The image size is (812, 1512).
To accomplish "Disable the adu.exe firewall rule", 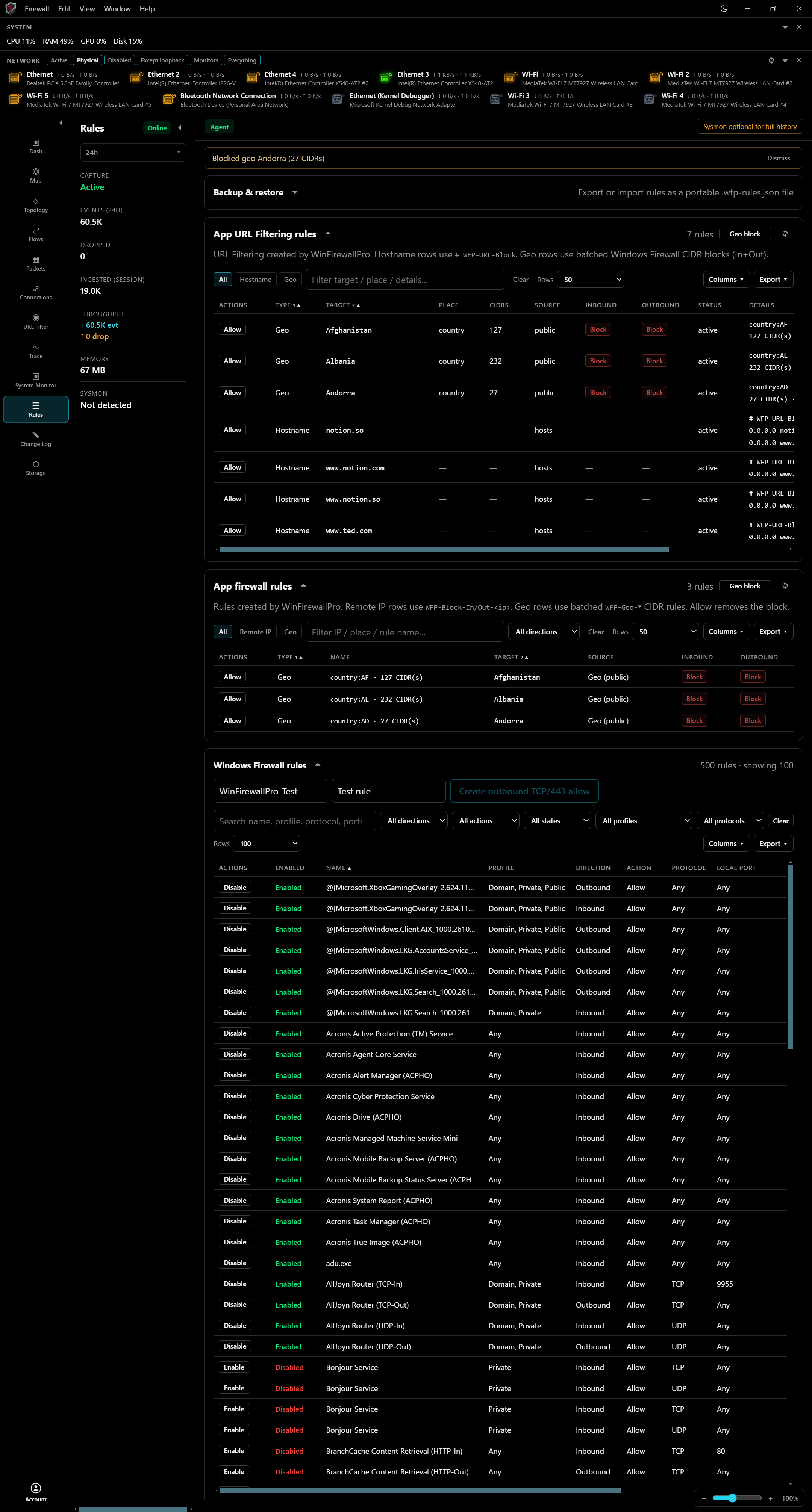I will coord(235,1263).
